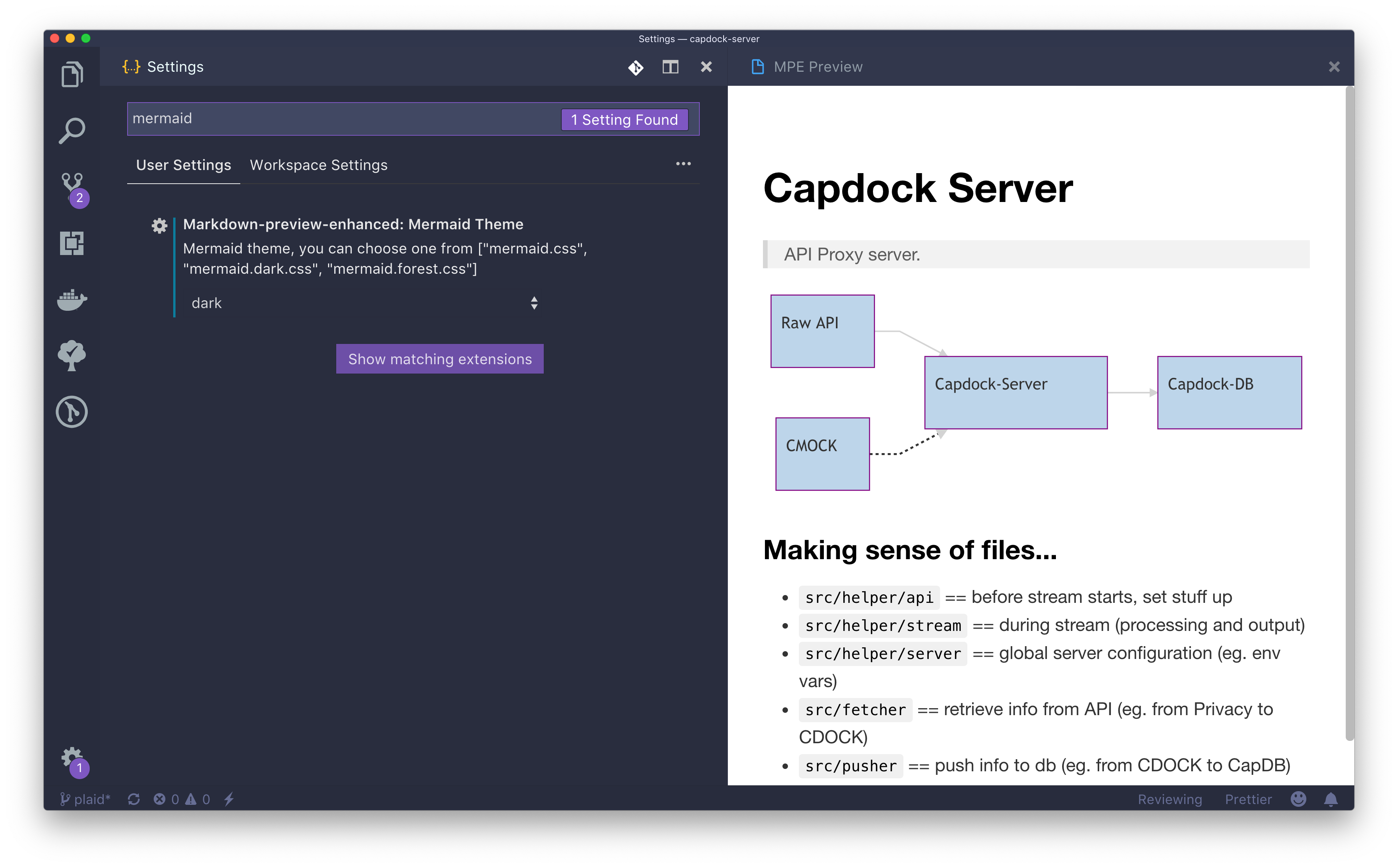The height and width of the screenshot is (868, 1398).
Task: Open the feedback smiley in status bar
Action: pyautogui.click(x=1298, y=799)
